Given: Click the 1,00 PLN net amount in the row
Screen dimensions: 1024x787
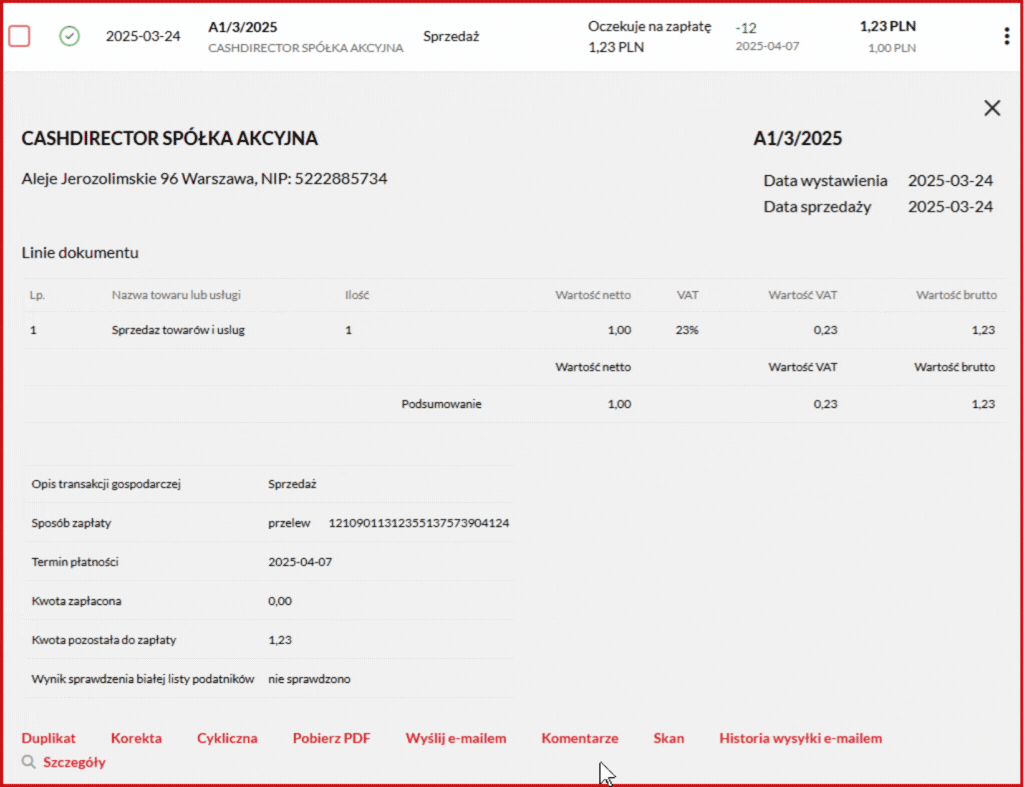Looking at the screenshot, I should point(891,48).
